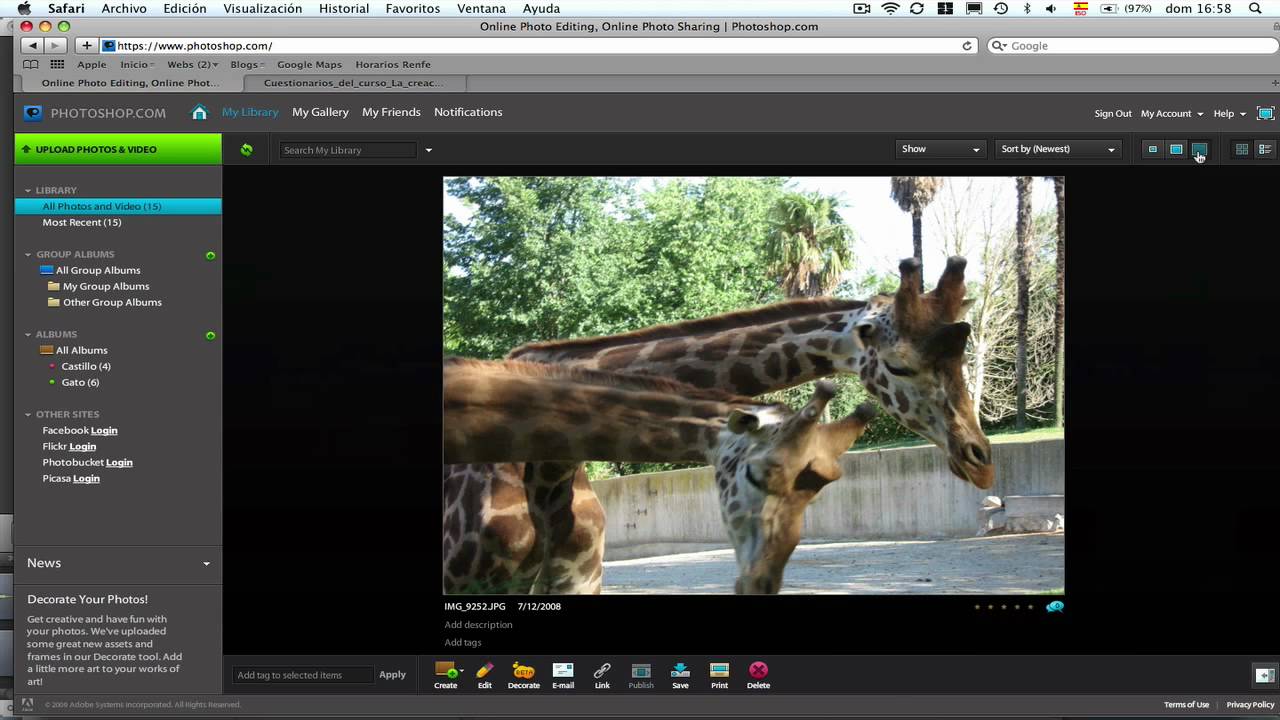
Task: Open the My Gallery tab
Action: [320, 112]
